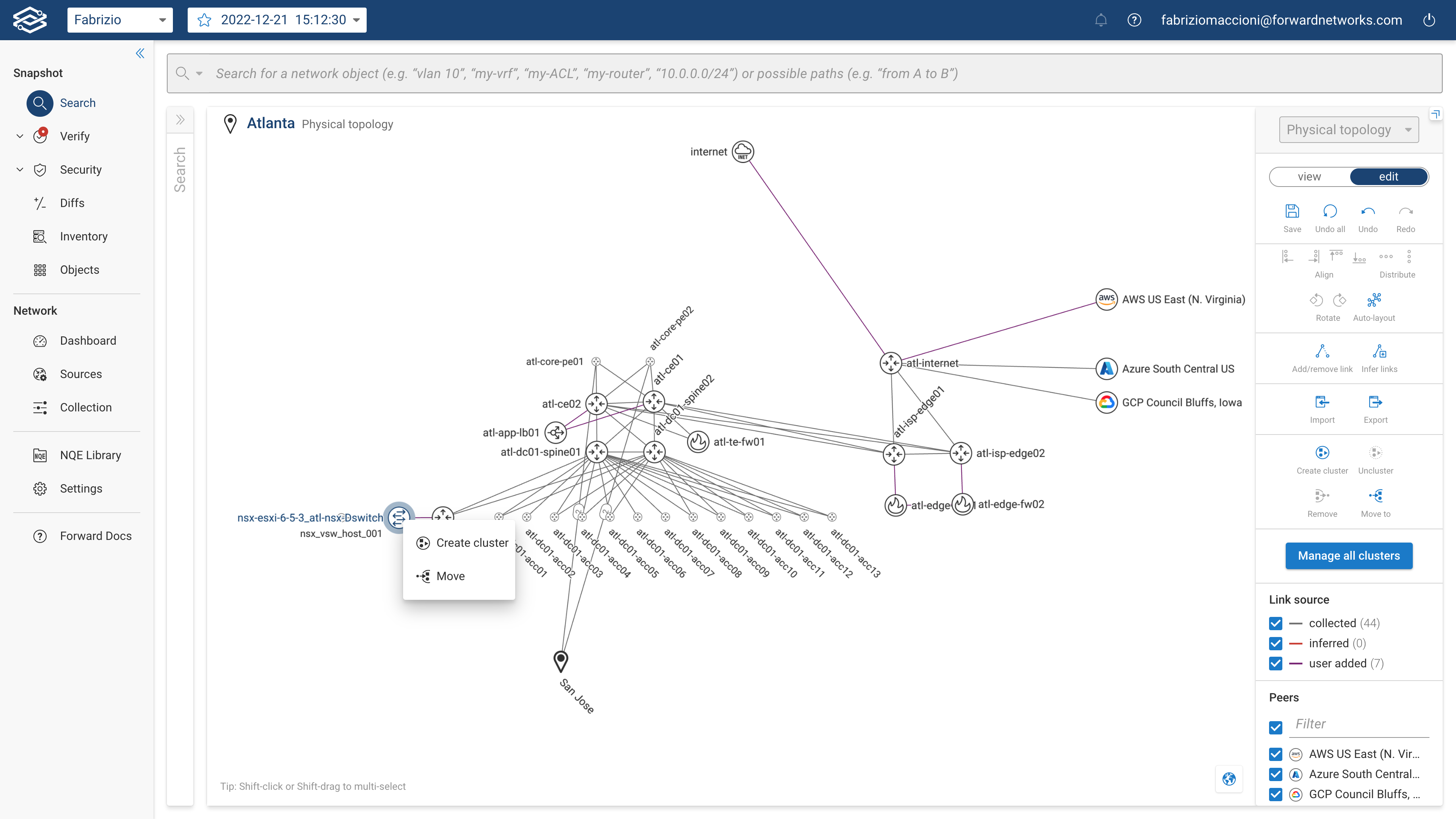This screenshot has width=1456, height=819.
Task: Click the Auto-layout icon
Action: pyautogui.click(x=1373, y=300)
